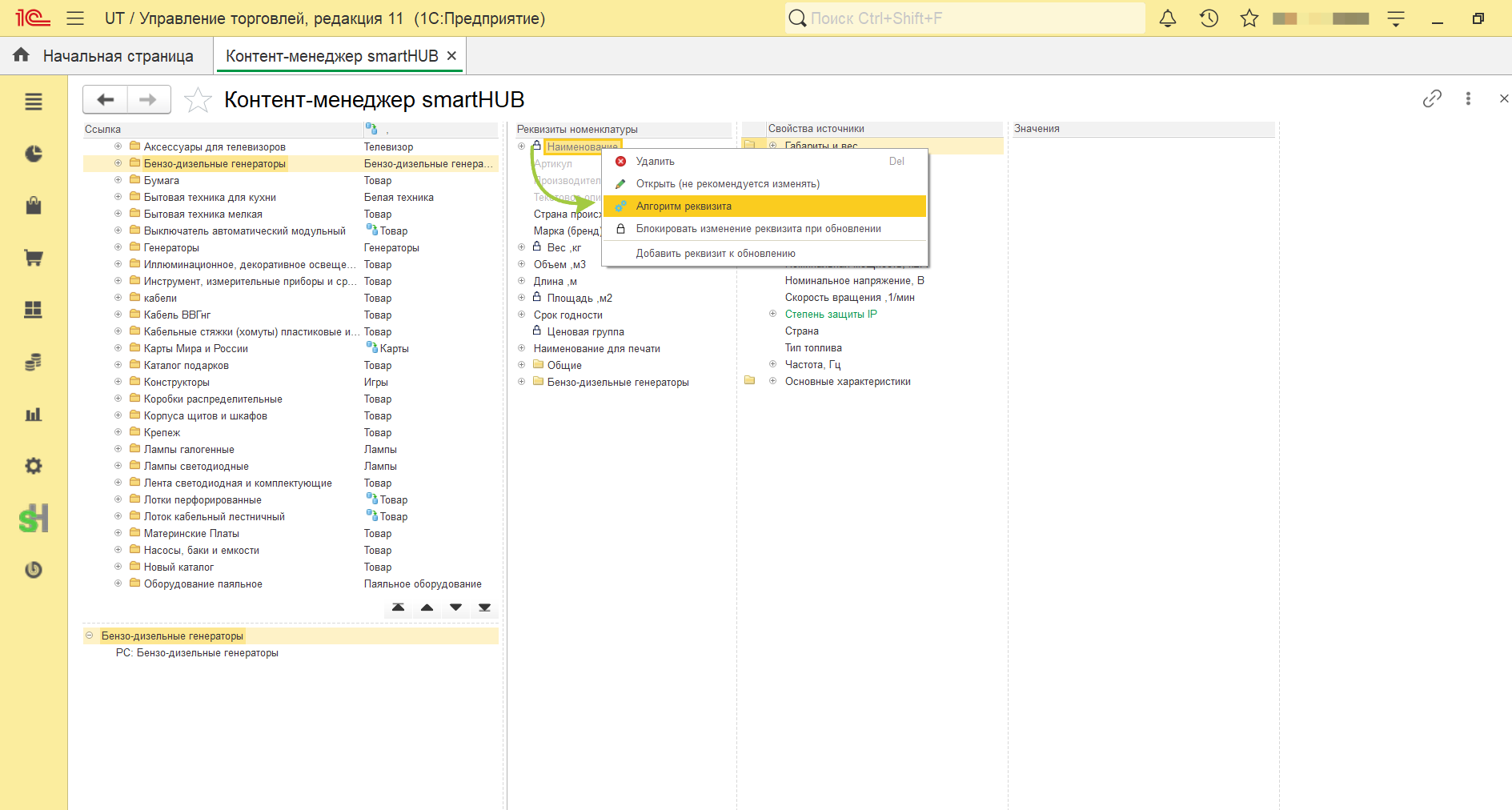
Task: Move item to the very bottom arrow
Action: tap(484, 607)
